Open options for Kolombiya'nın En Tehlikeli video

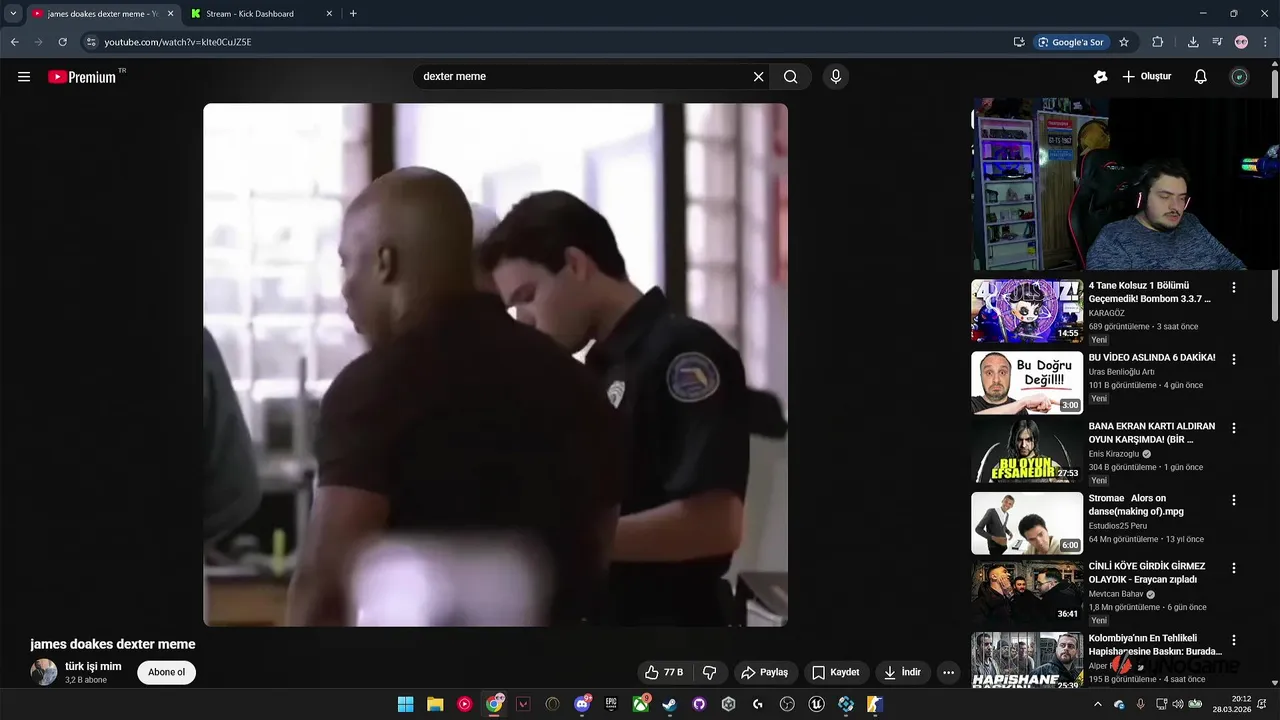point(1234,640)
